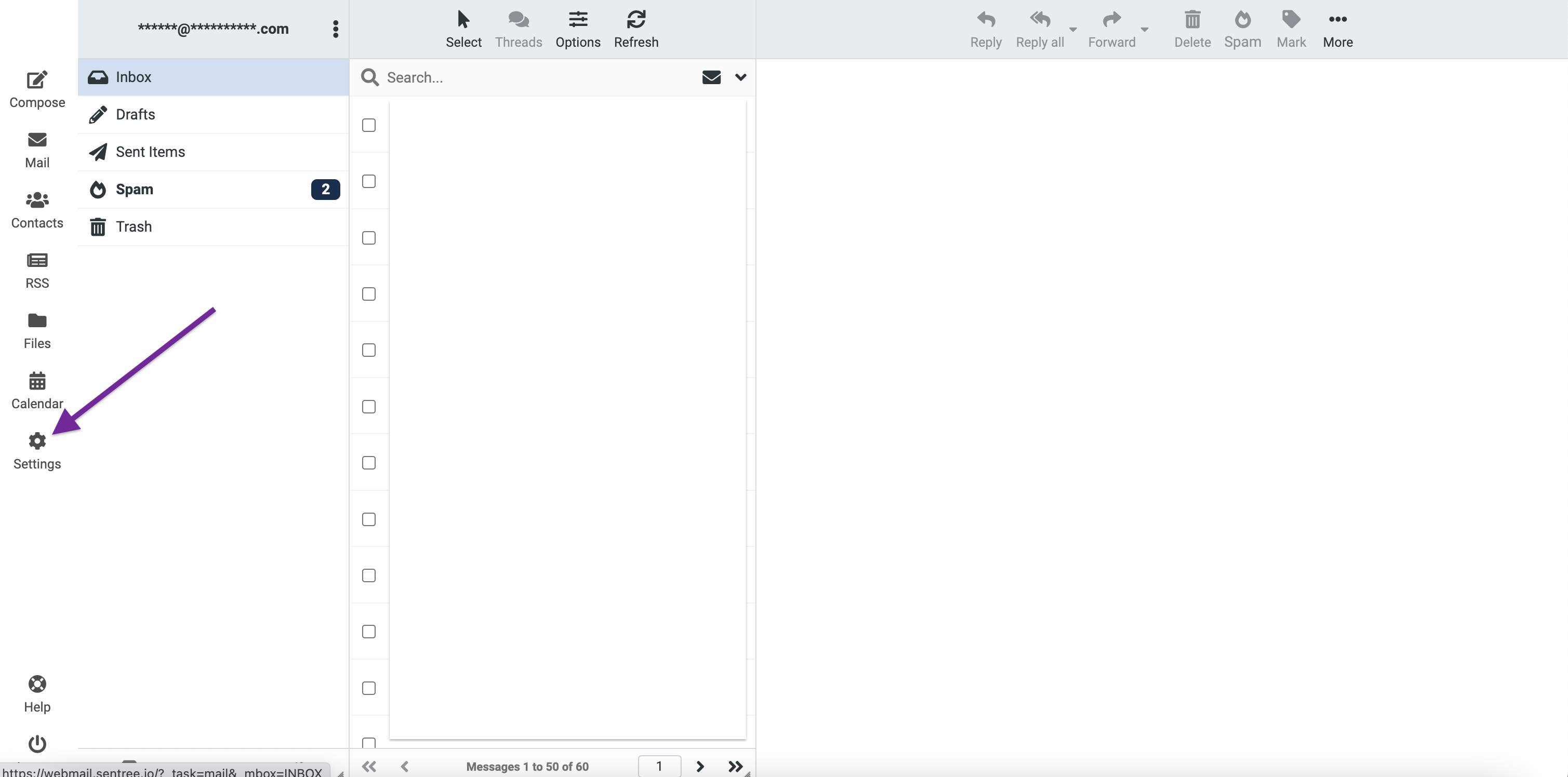This screenshot has width=1568, height=777.
Task: Open the Files section in sidebar
Action: (37, 330)
